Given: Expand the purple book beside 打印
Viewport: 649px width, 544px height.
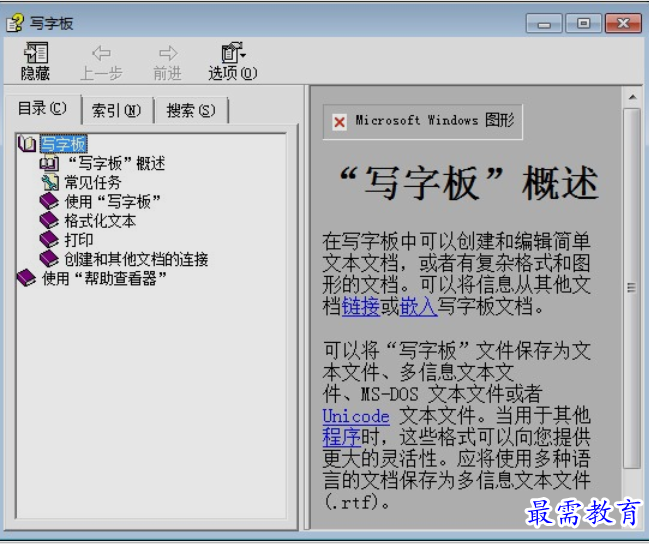Looking at the screenshot, I should click(49, 240).
